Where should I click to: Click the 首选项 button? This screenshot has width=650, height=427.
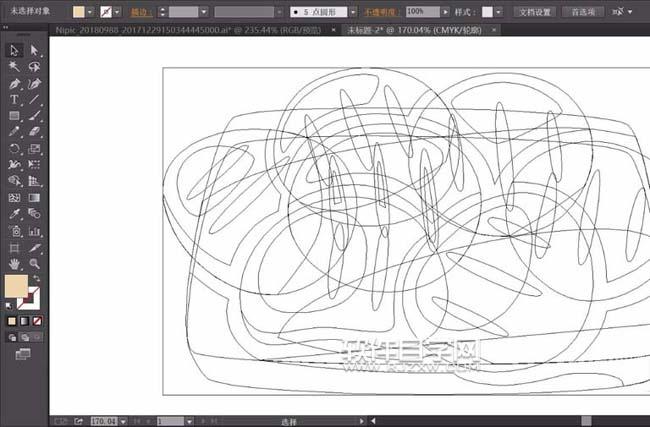(583, 12)
